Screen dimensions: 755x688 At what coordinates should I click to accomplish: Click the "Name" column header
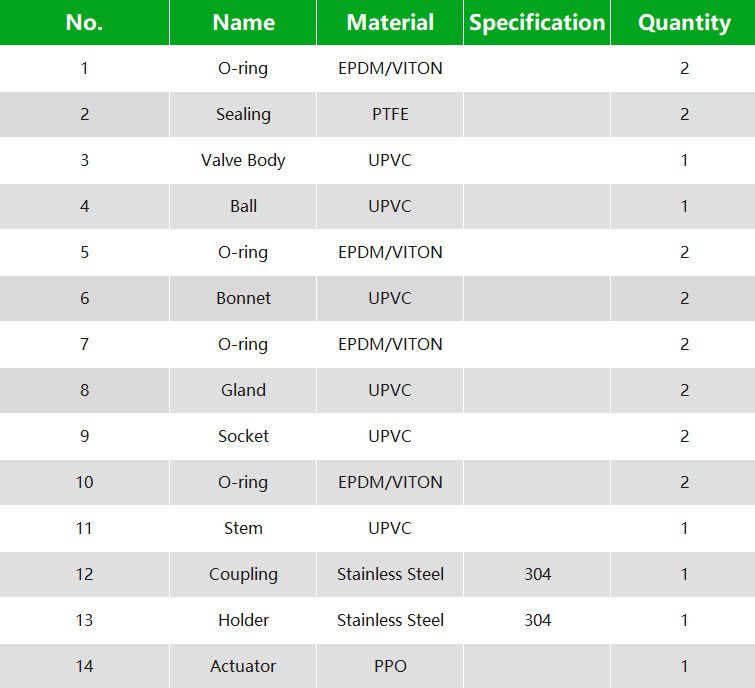(x=243, y=23)
